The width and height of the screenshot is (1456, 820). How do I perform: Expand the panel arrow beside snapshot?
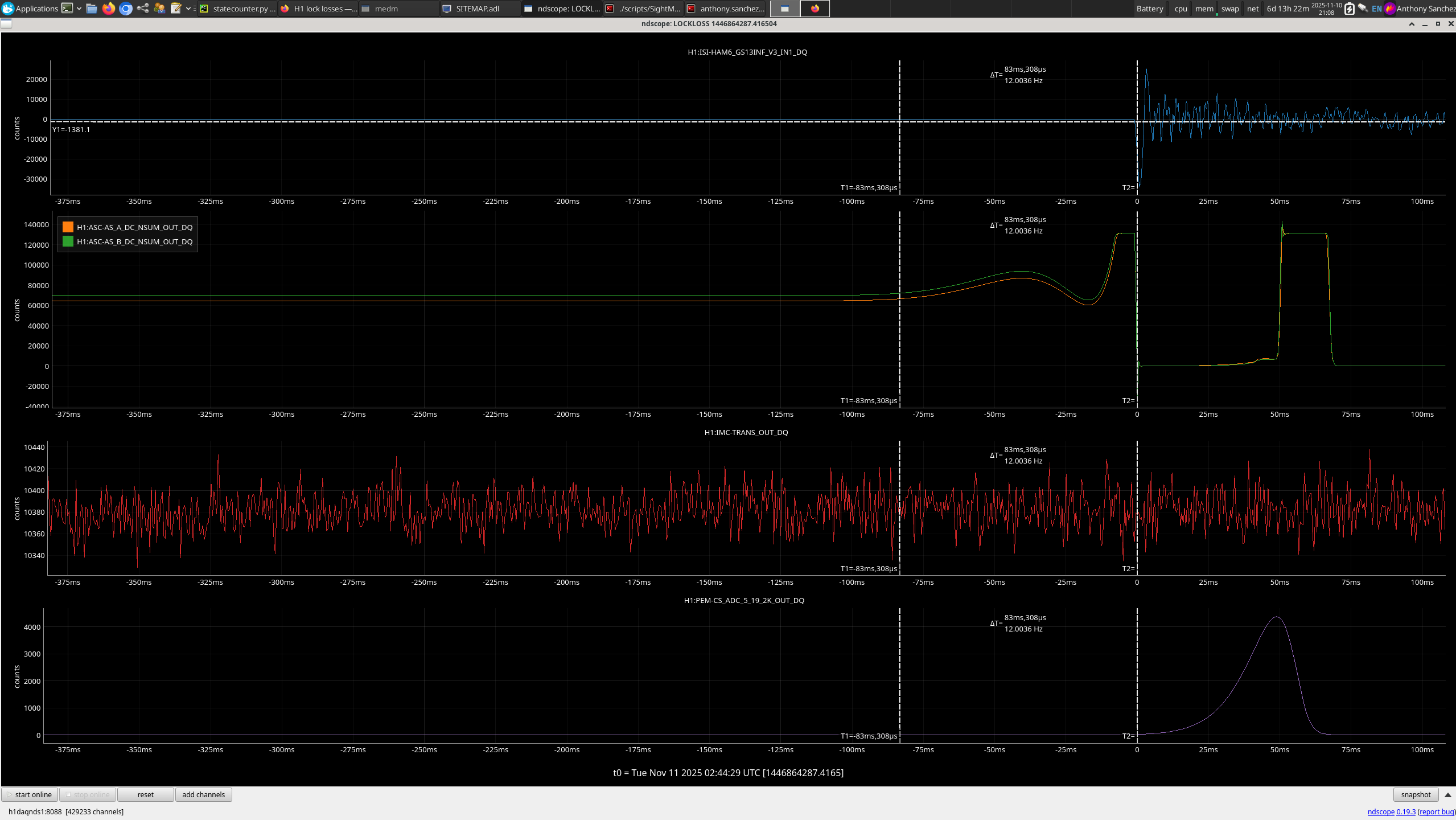(1448, 795)
